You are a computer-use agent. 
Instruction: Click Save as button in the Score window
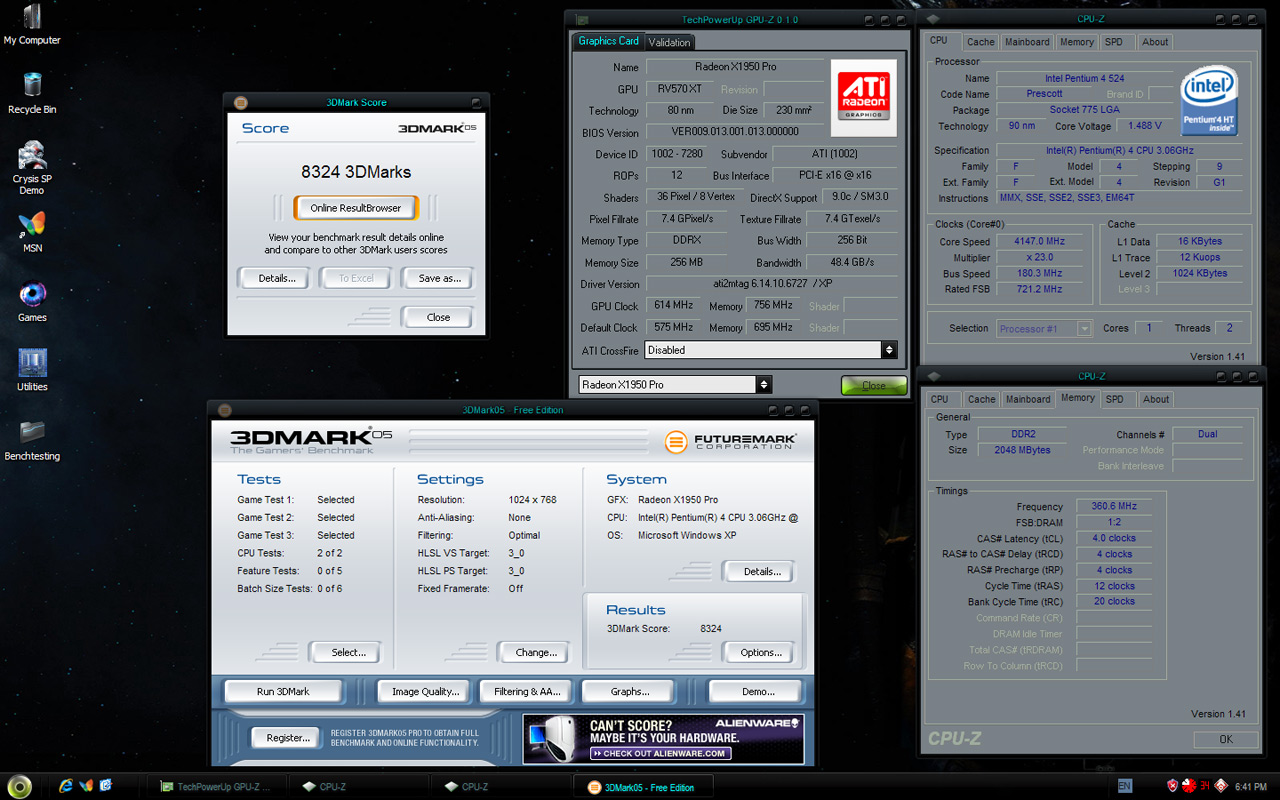[x=439, y=278]
